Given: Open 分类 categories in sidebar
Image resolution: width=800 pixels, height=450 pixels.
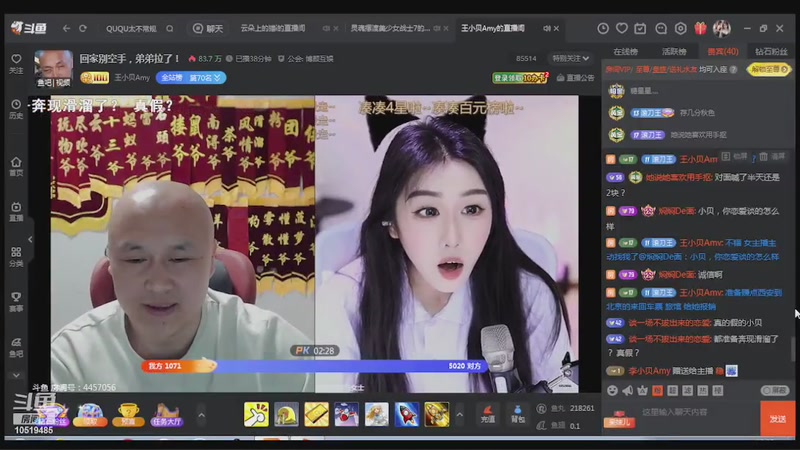Looking at the screenshot, I should [16, 257].
